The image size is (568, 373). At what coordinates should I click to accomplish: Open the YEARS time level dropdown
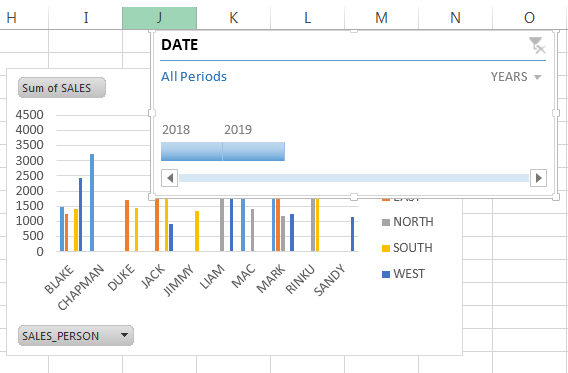(516, 77)
